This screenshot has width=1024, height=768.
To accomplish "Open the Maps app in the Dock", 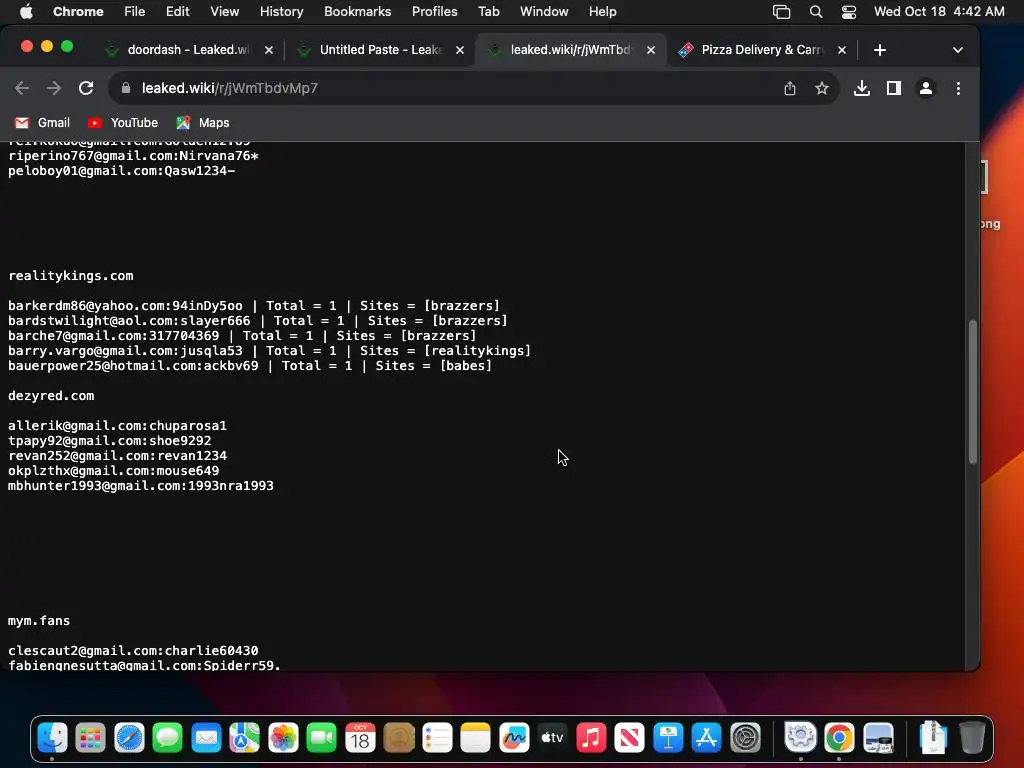I will [x=245, y=738].
